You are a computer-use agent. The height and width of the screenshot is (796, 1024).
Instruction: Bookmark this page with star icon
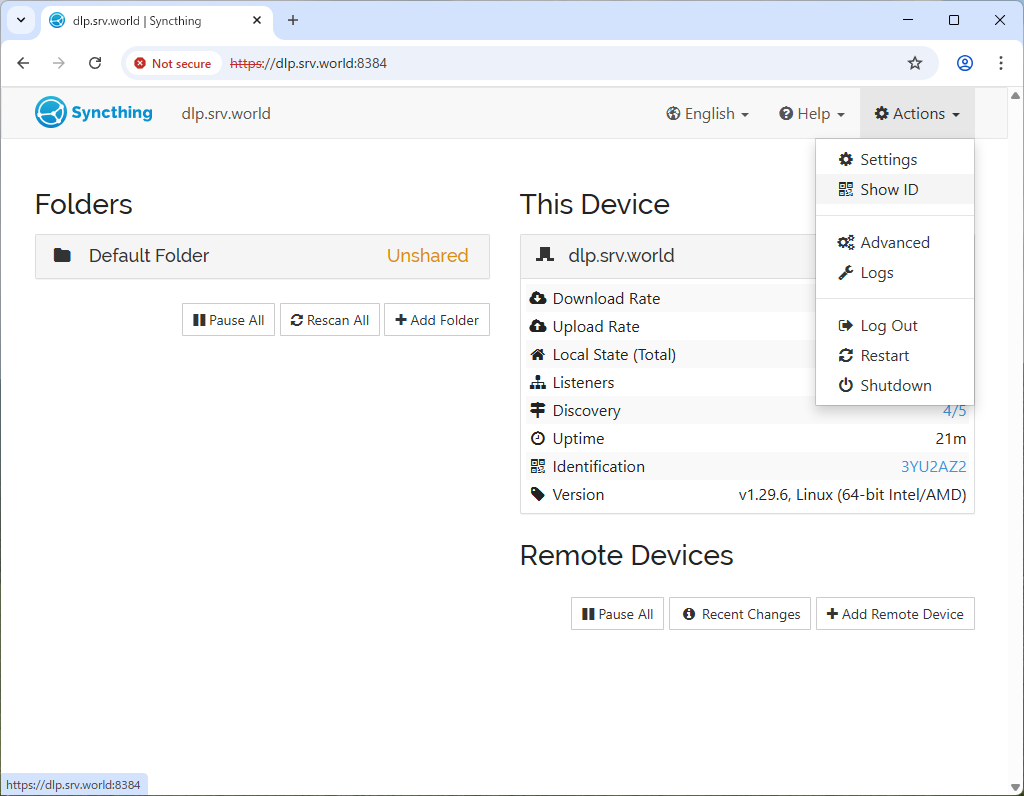pyautogui.click(x=915, y=63)
